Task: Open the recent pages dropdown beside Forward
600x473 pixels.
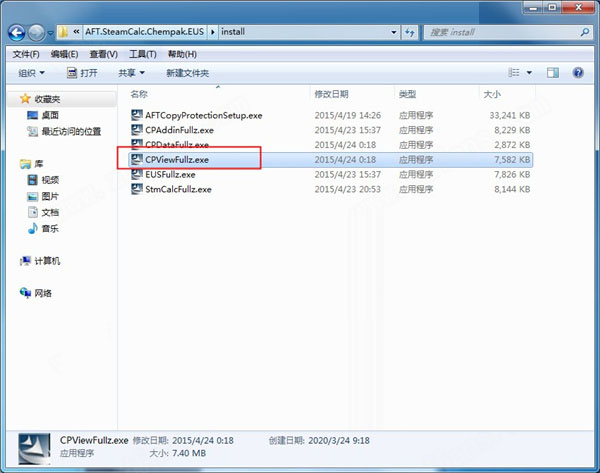Action: pos(51,33)
